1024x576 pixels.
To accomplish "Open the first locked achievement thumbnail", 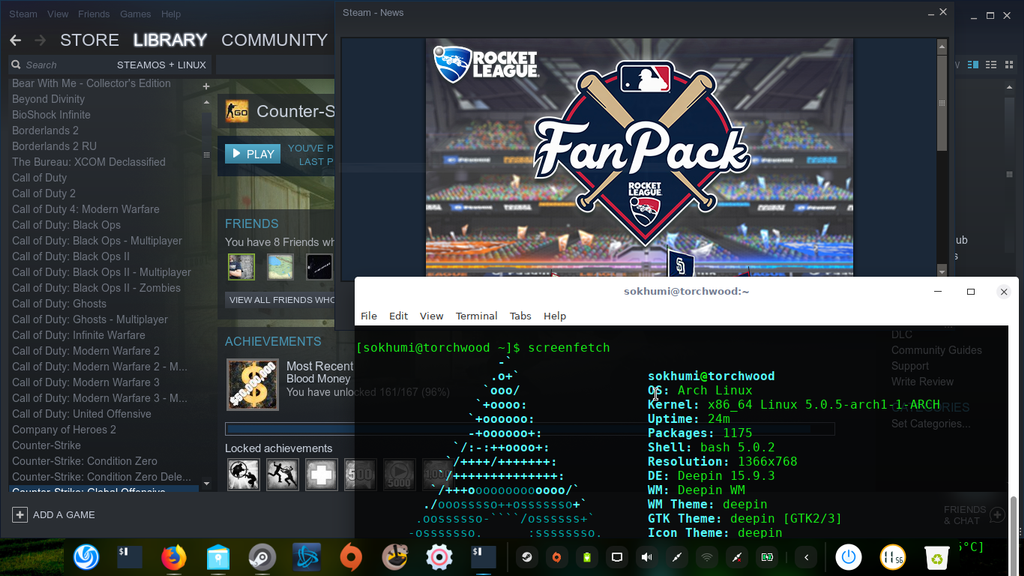I will click(243, 475).
